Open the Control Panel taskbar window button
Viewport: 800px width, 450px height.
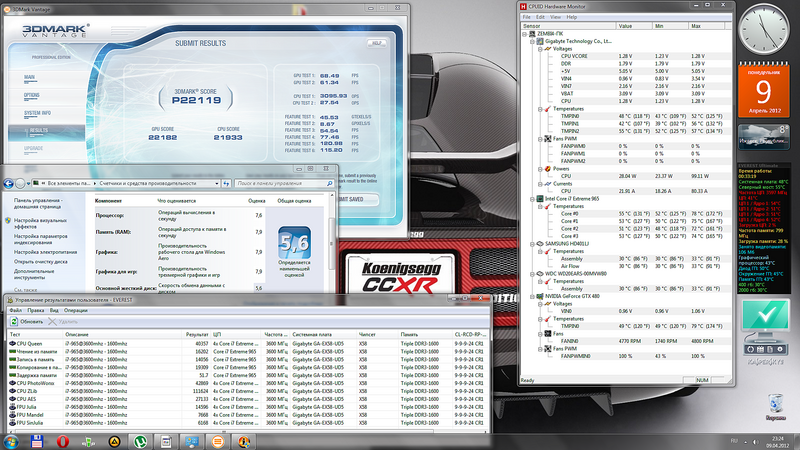click(192, 442)
